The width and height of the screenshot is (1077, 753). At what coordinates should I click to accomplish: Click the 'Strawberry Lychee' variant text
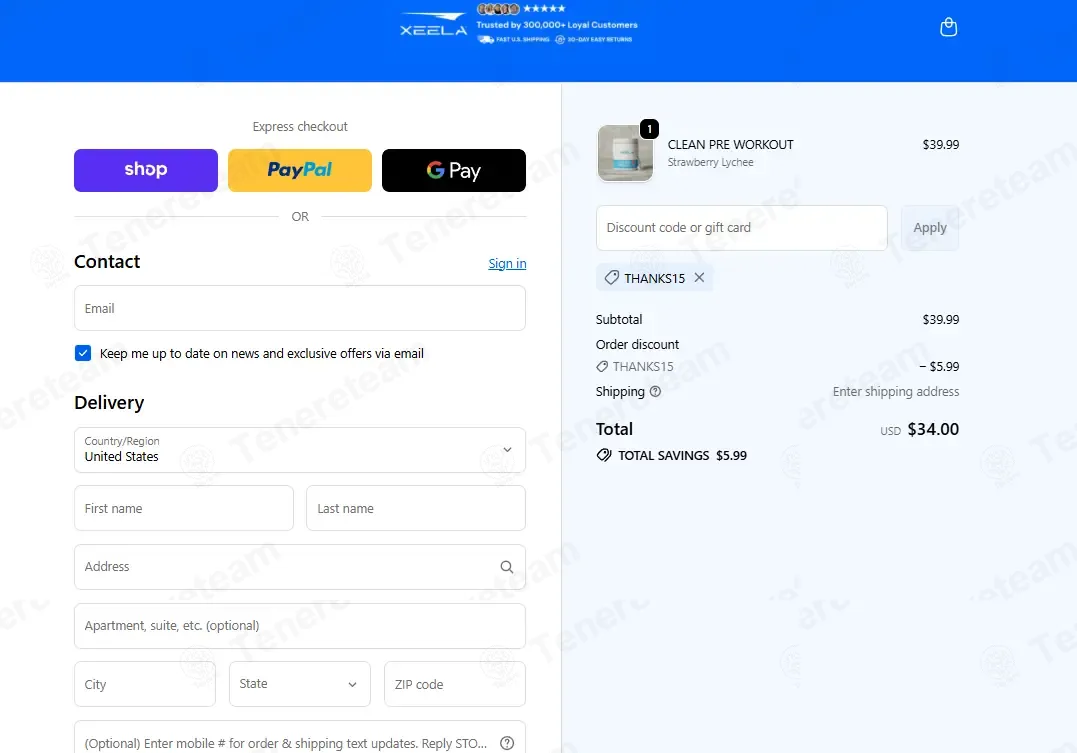coord(710,162)
